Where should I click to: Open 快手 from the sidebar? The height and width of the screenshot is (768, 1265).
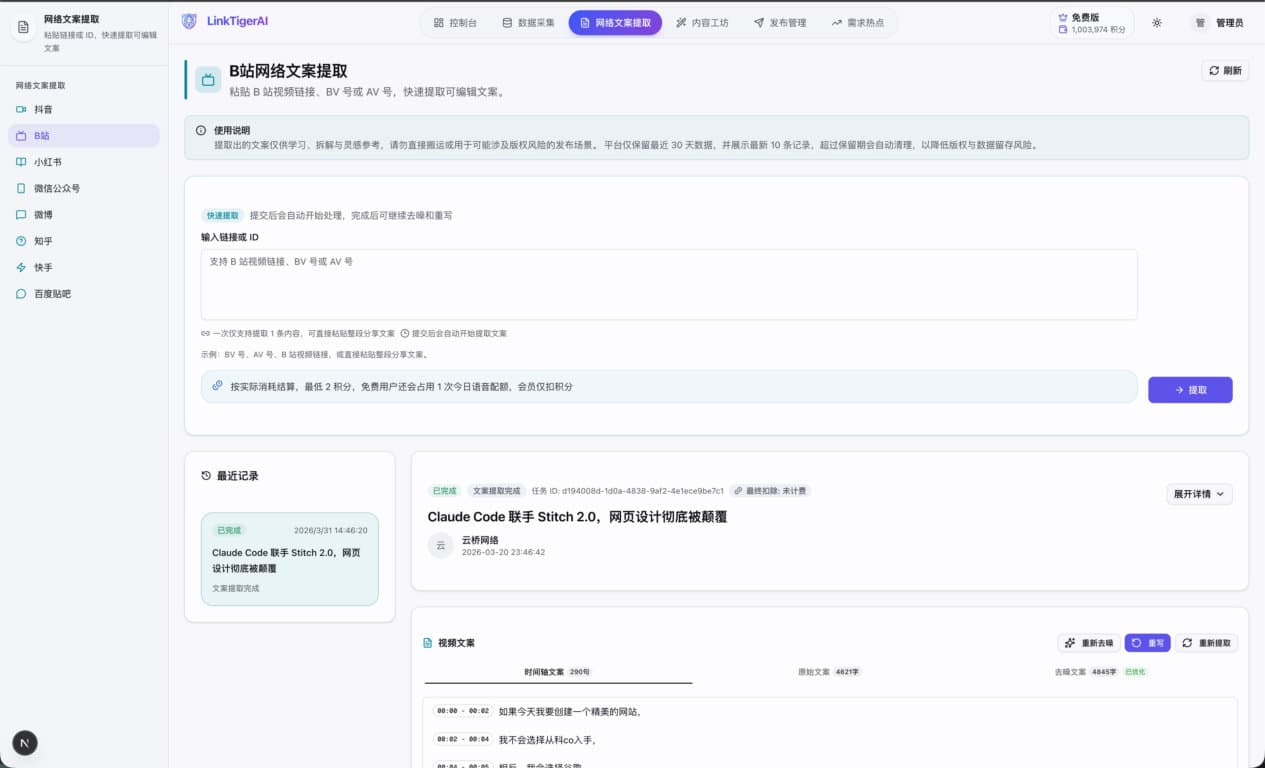[x=43, y=268]
